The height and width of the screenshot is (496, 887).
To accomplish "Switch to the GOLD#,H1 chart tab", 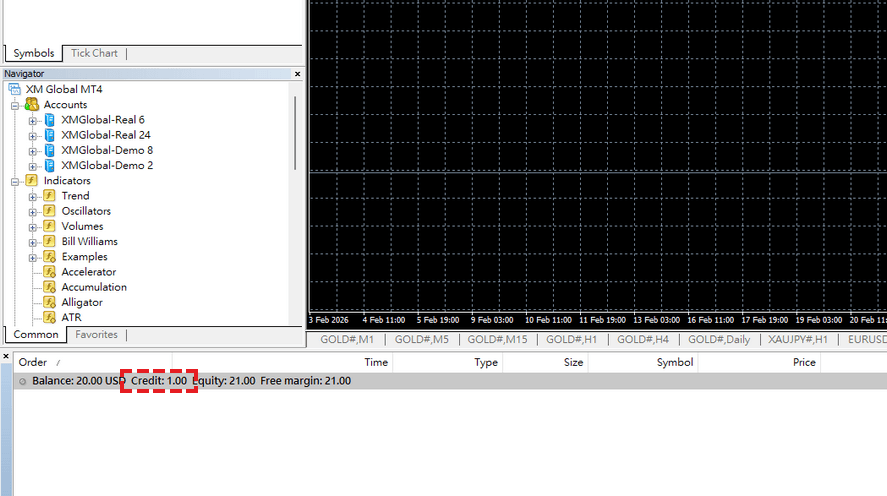I will [571, 339].
